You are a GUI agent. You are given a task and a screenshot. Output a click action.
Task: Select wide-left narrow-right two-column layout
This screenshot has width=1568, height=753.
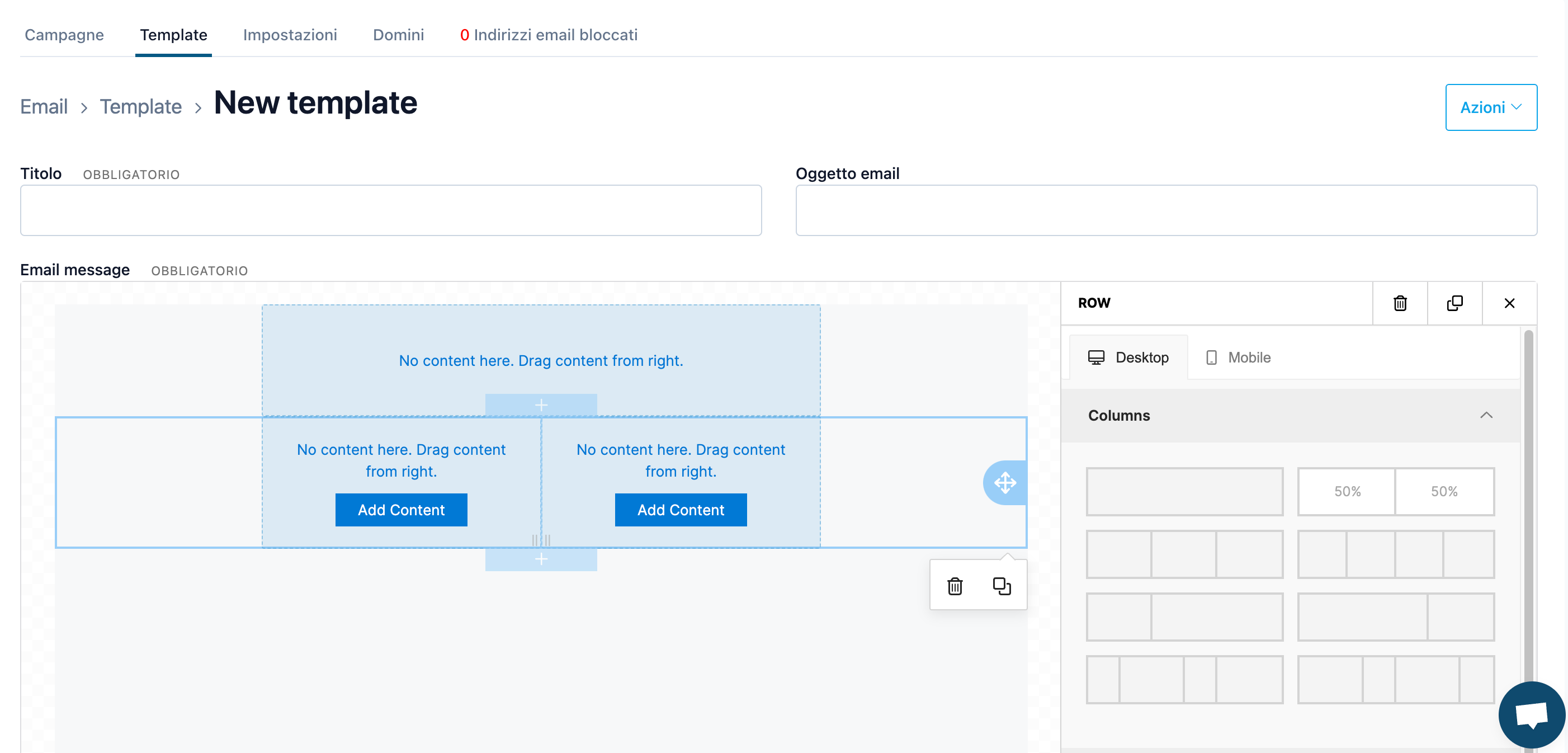tap(1396, 617)
